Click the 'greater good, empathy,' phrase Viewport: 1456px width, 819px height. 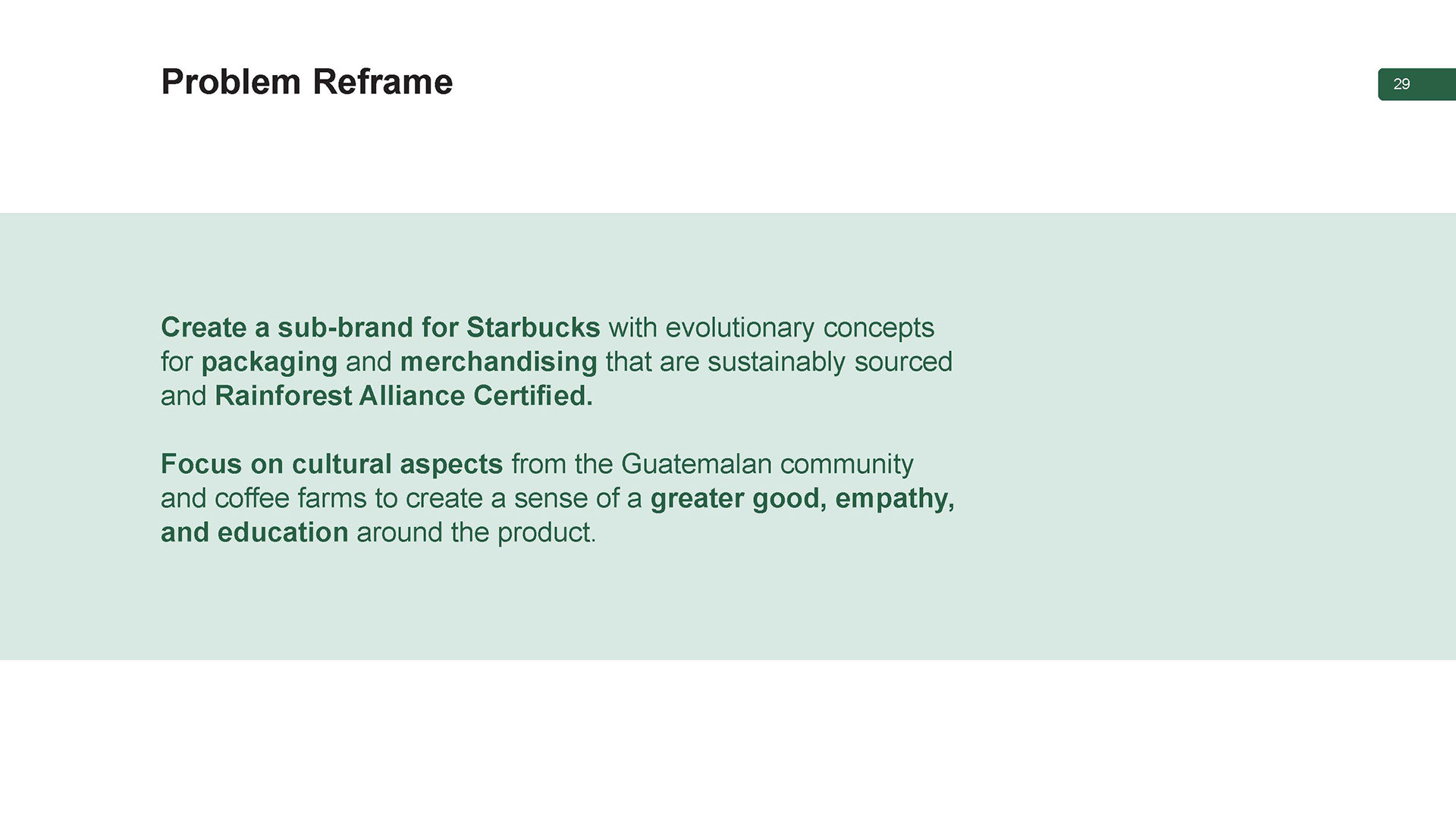(802, 499)
